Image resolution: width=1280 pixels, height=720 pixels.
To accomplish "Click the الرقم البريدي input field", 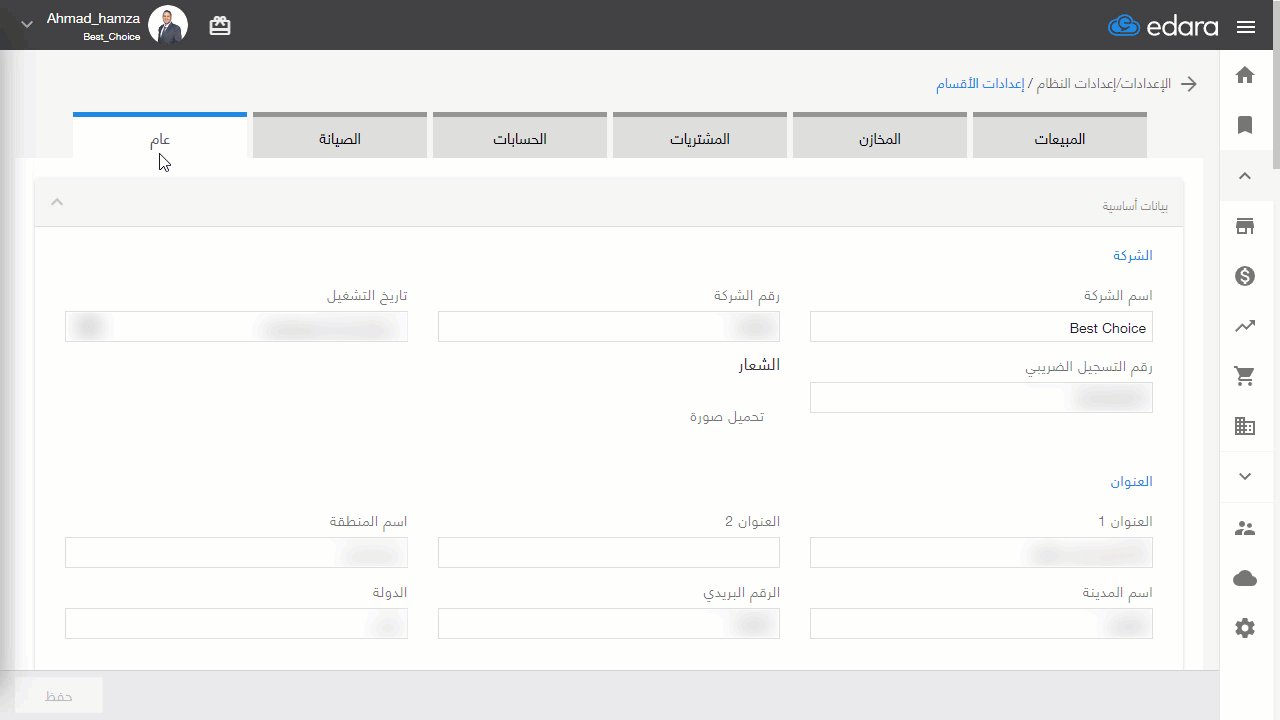I will pos(609,624).
